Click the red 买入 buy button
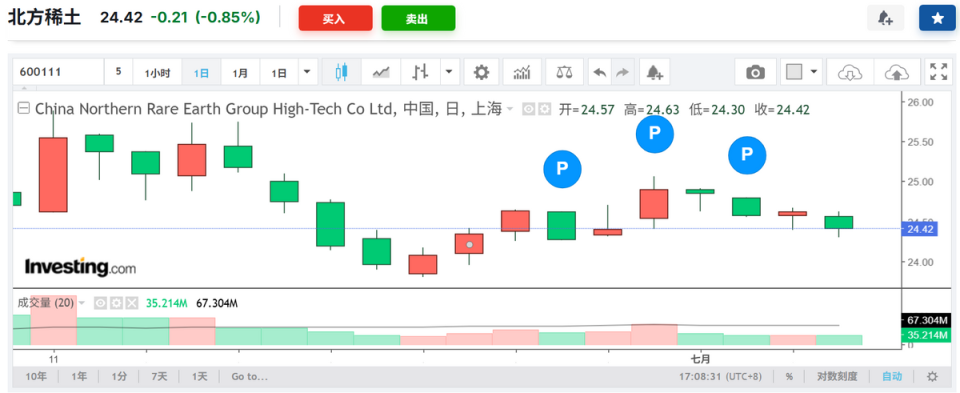The width and height of the screenshot is (960, 393). pyautogui.click(x=335, y=18)
